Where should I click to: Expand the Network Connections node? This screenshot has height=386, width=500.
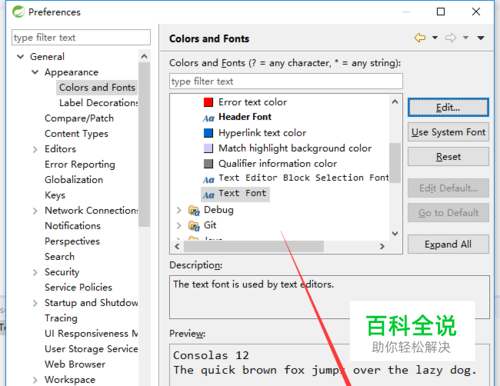tap(35, 211)
